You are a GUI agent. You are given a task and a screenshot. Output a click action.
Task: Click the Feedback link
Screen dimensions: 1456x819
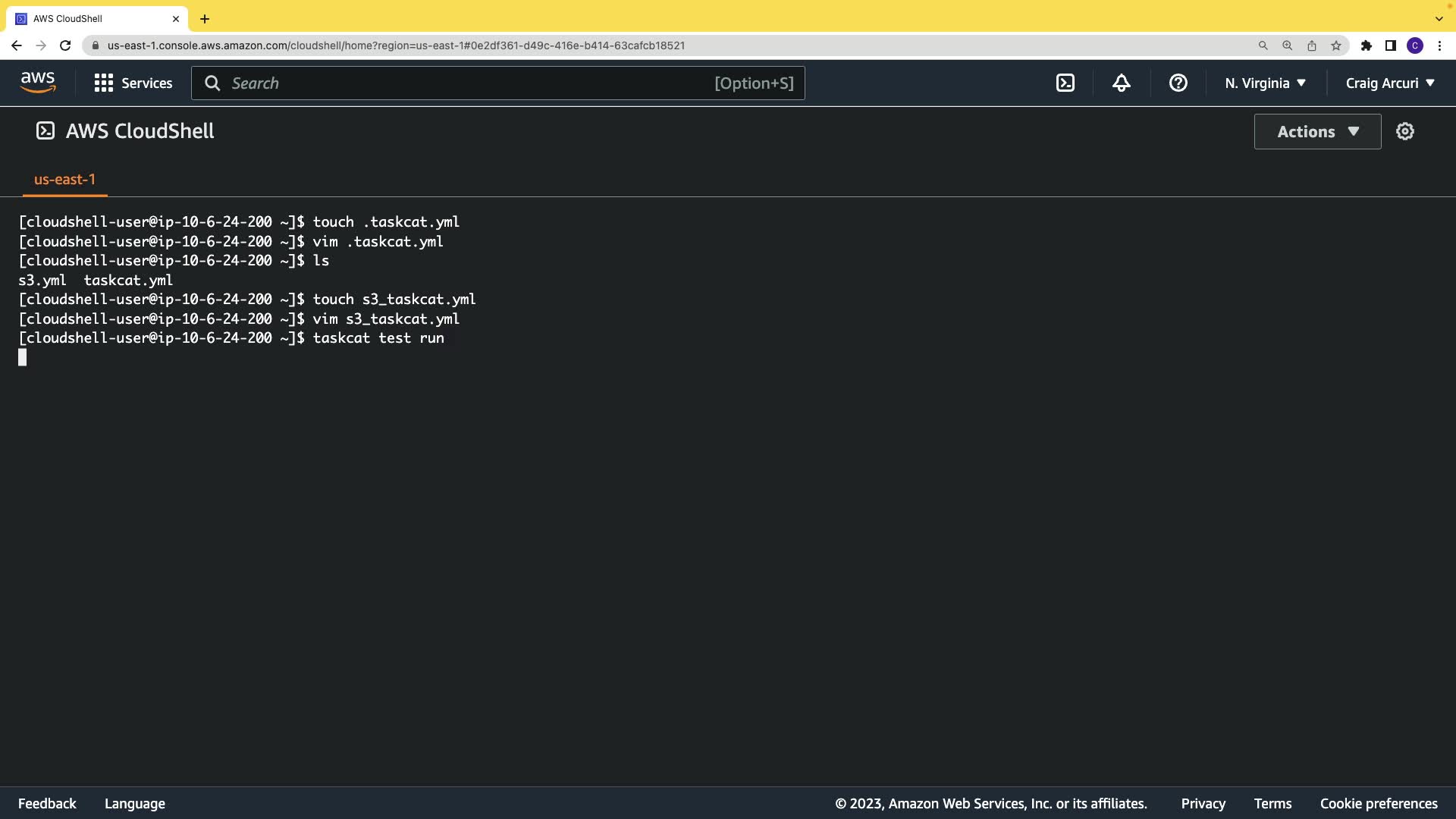coord(47,803)
